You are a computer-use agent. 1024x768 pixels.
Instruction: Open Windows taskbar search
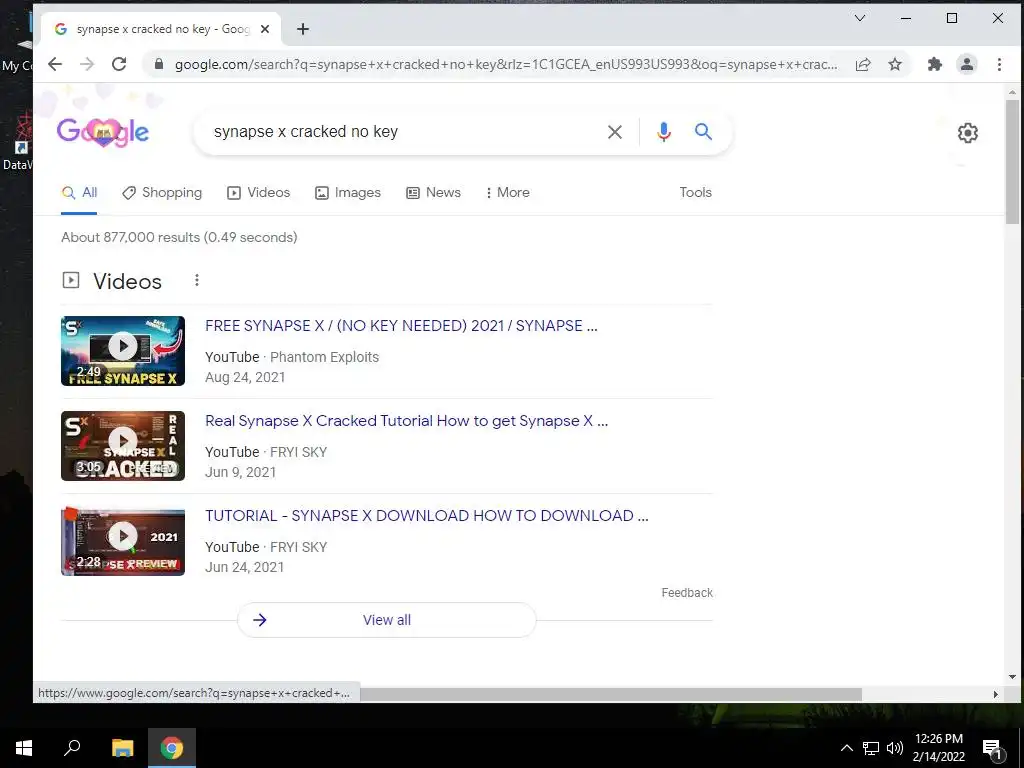pos(72,748)
